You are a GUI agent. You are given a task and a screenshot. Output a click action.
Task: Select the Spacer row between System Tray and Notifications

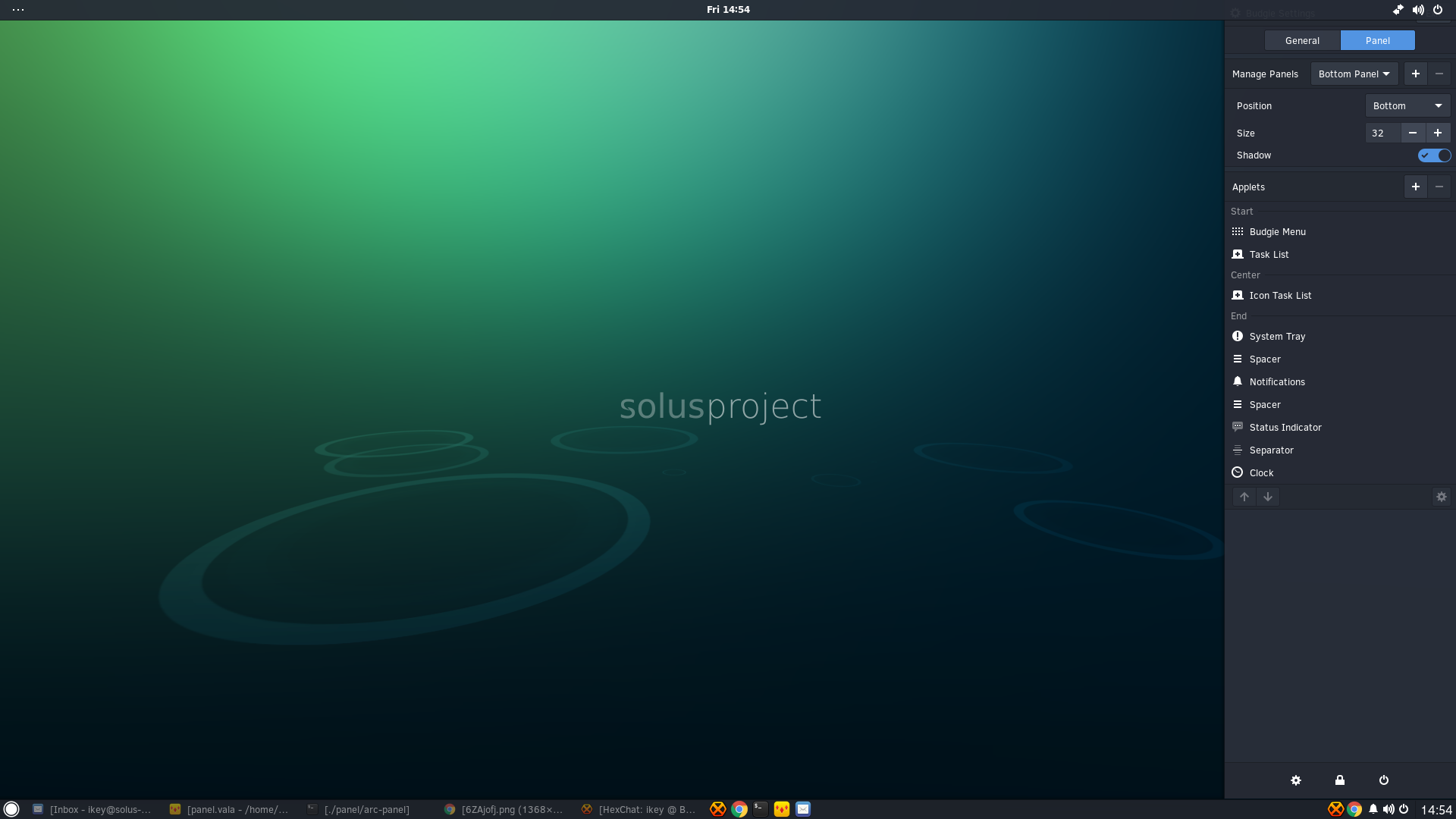click(x=1340, y=359)
